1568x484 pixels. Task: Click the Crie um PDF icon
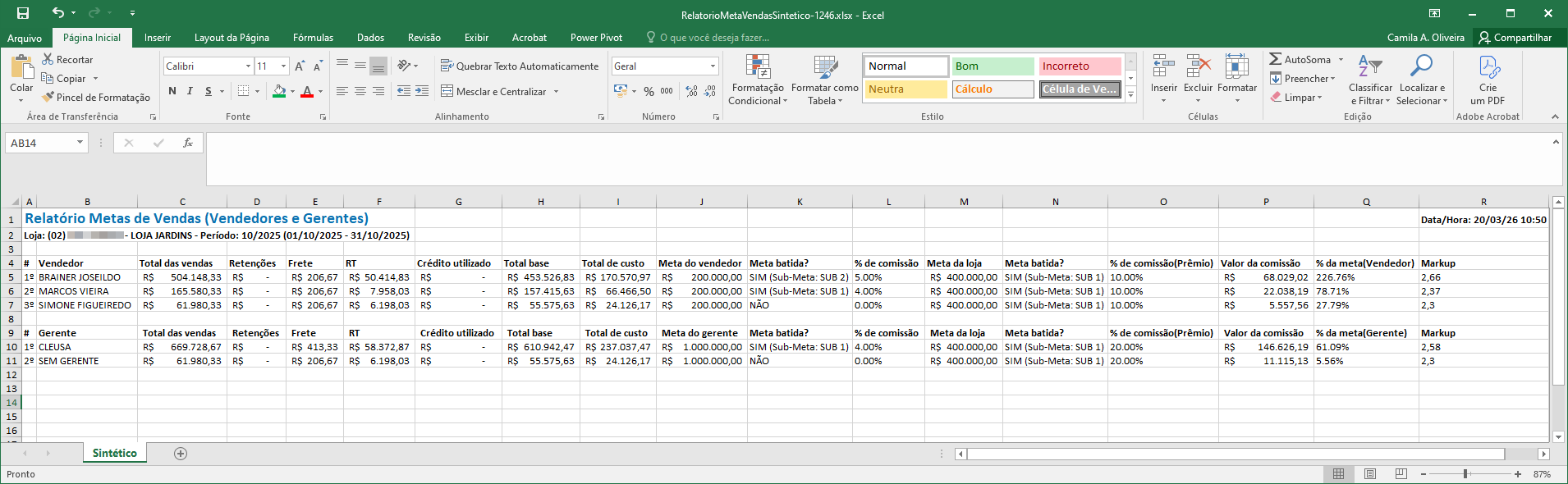(x=1488, y=67)
